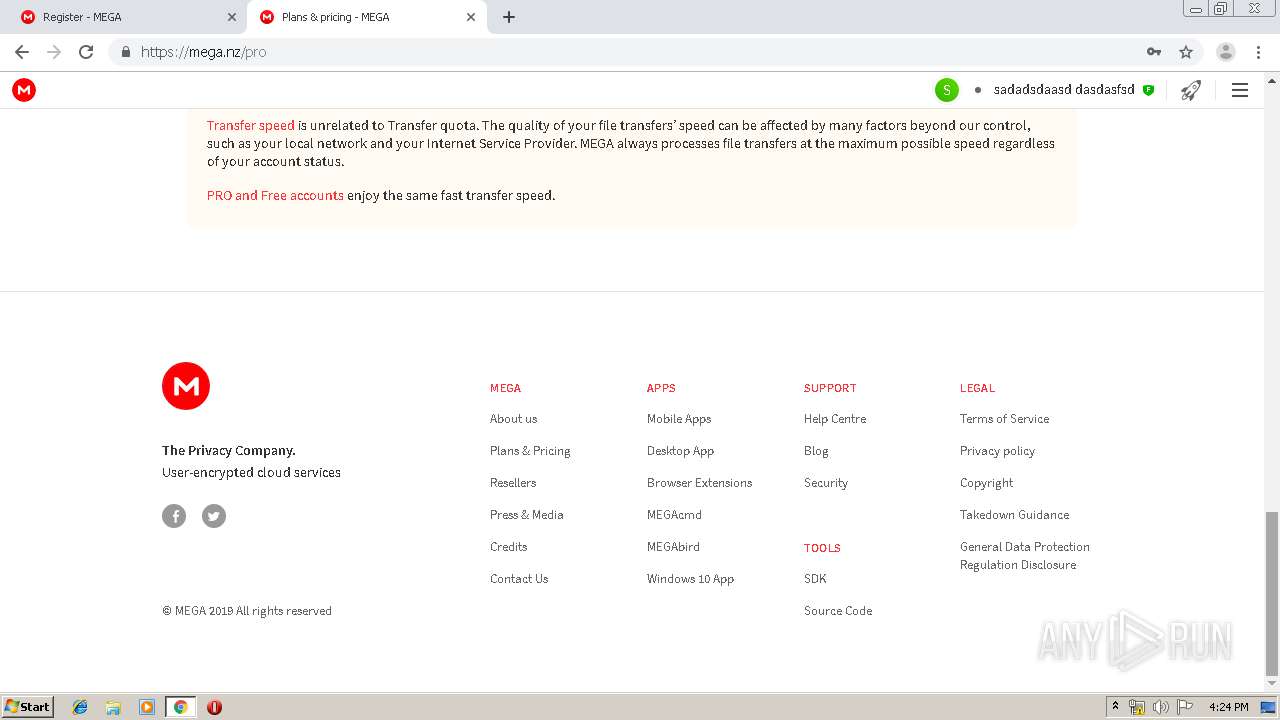Open the Plans & Pricing footer link
1280x720 pixels.
pyautogui.click(x=530, y=451)
